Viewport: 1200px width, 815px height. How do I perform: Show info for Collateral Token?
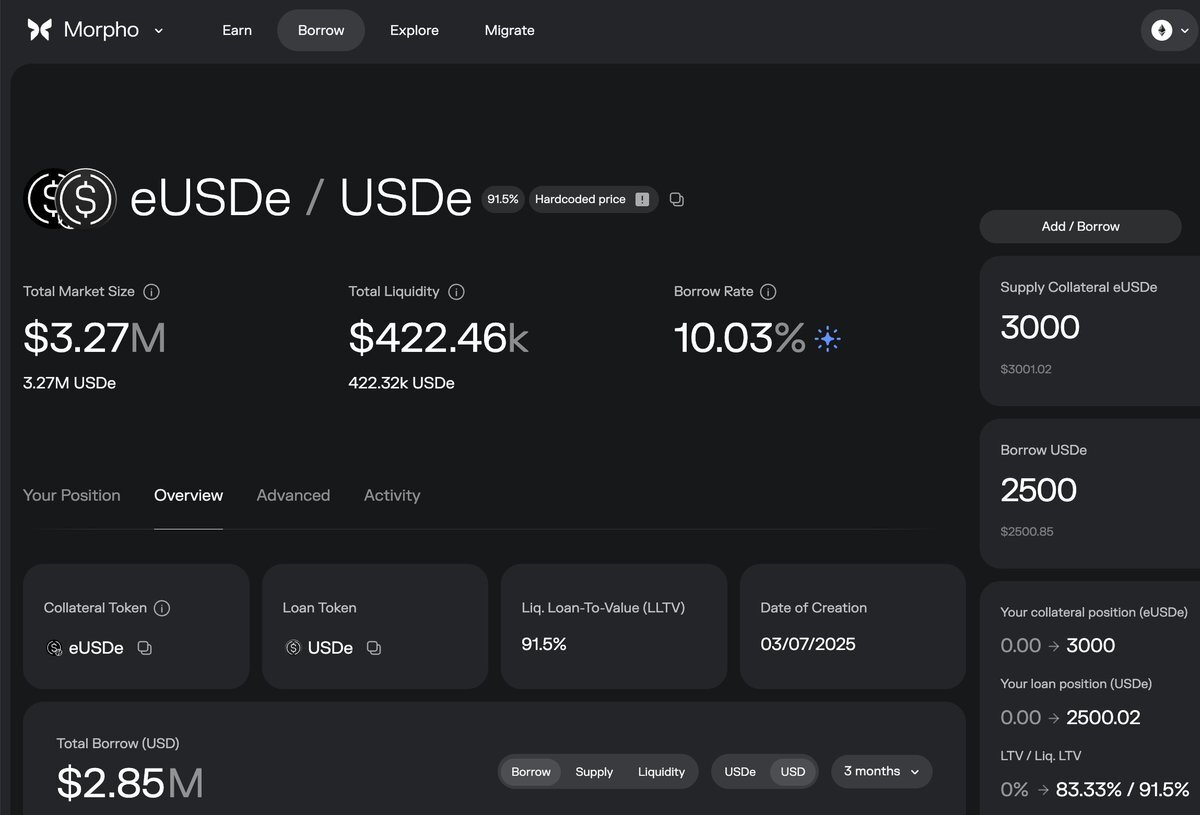pyautogui.click(x=162, y=608)
